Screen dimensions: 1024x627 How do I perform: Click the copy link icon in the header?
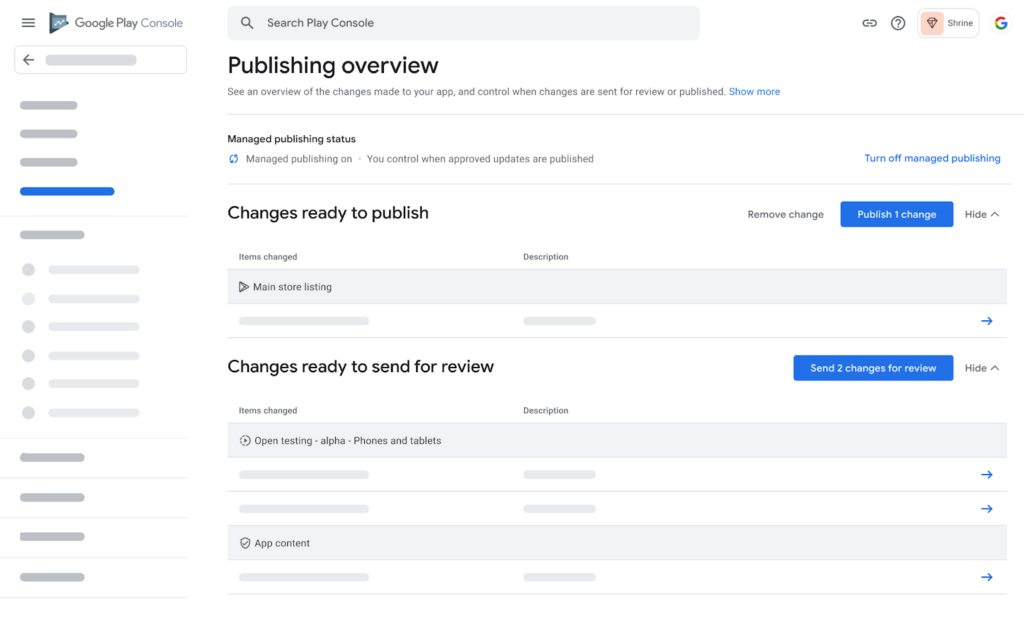869,22
